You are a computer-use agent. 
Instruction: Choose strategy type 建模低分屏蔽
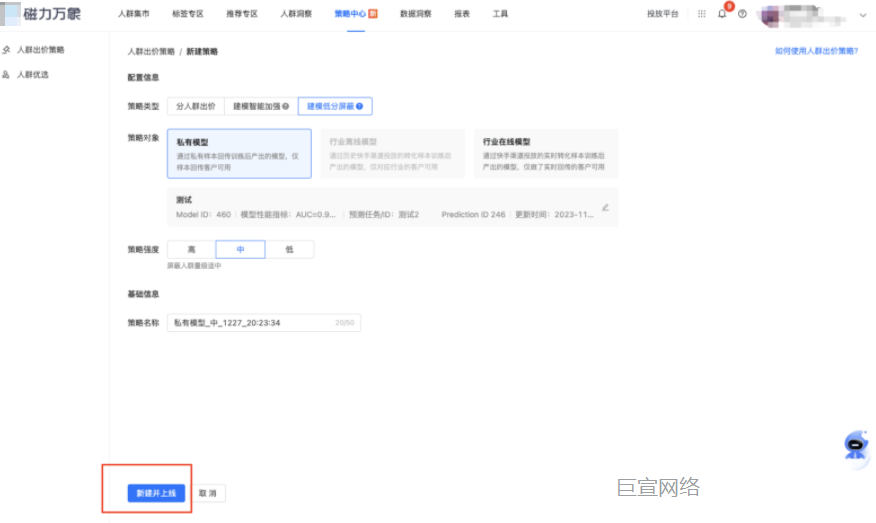coord(335,106)
